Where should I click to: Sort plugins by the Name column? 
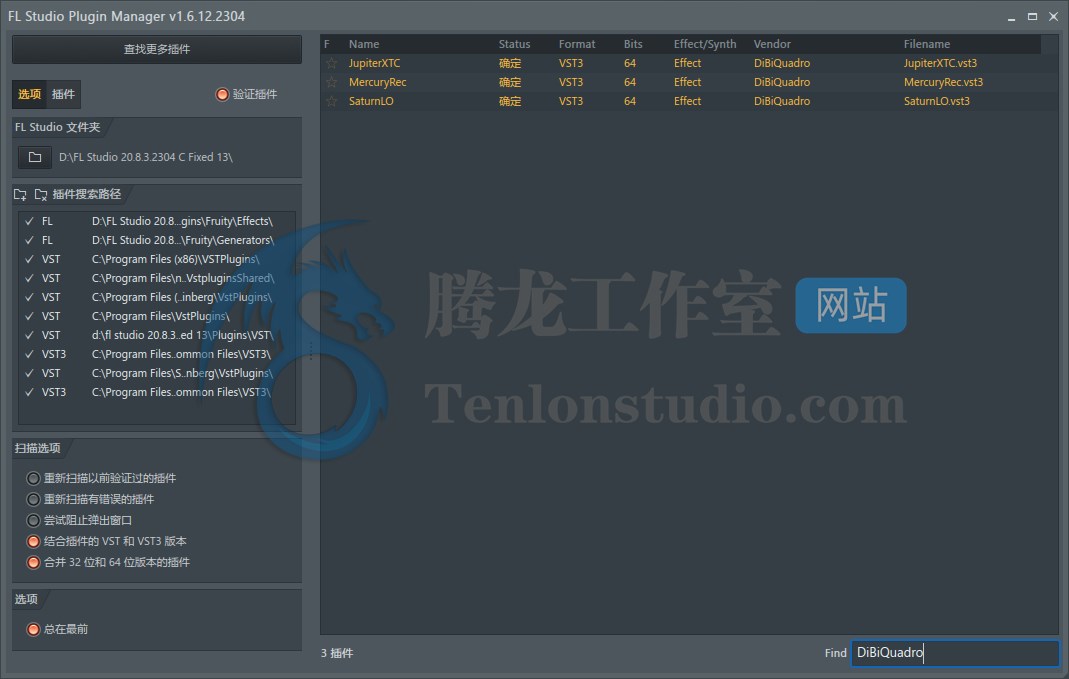tap(364, 44)
